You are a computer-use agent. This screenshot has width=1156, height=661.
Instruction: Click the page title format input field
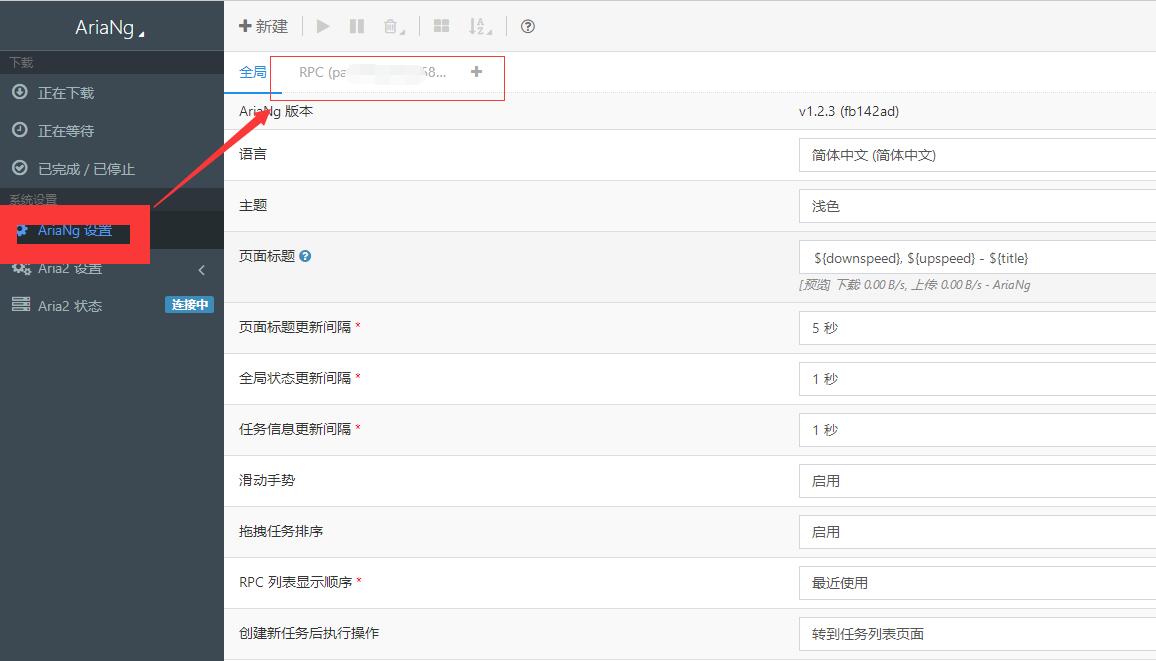[x=976, y=258]
